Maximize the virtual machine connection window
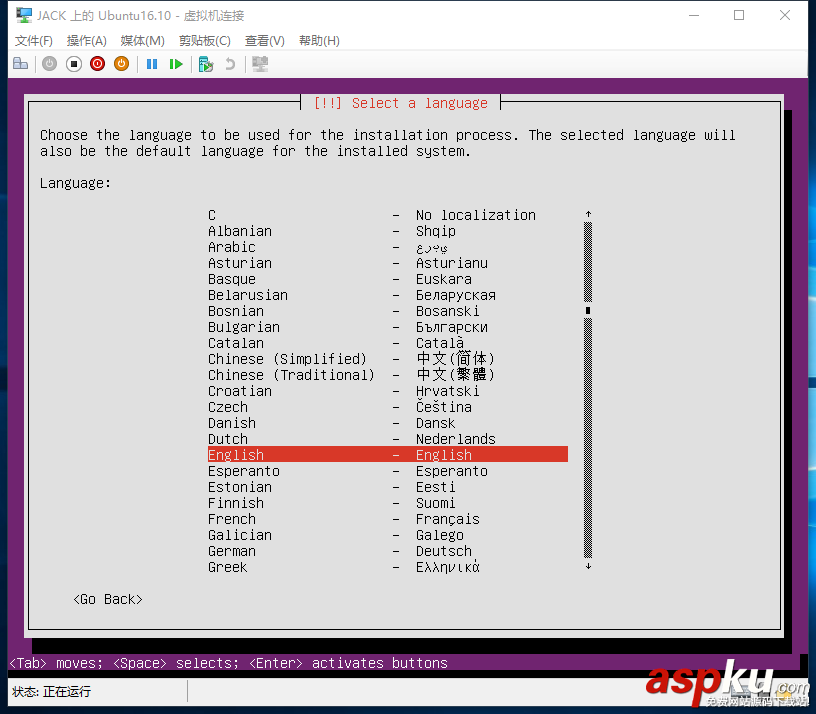The width and height of the screenshot is (816, 714). [x=739, y=16]
